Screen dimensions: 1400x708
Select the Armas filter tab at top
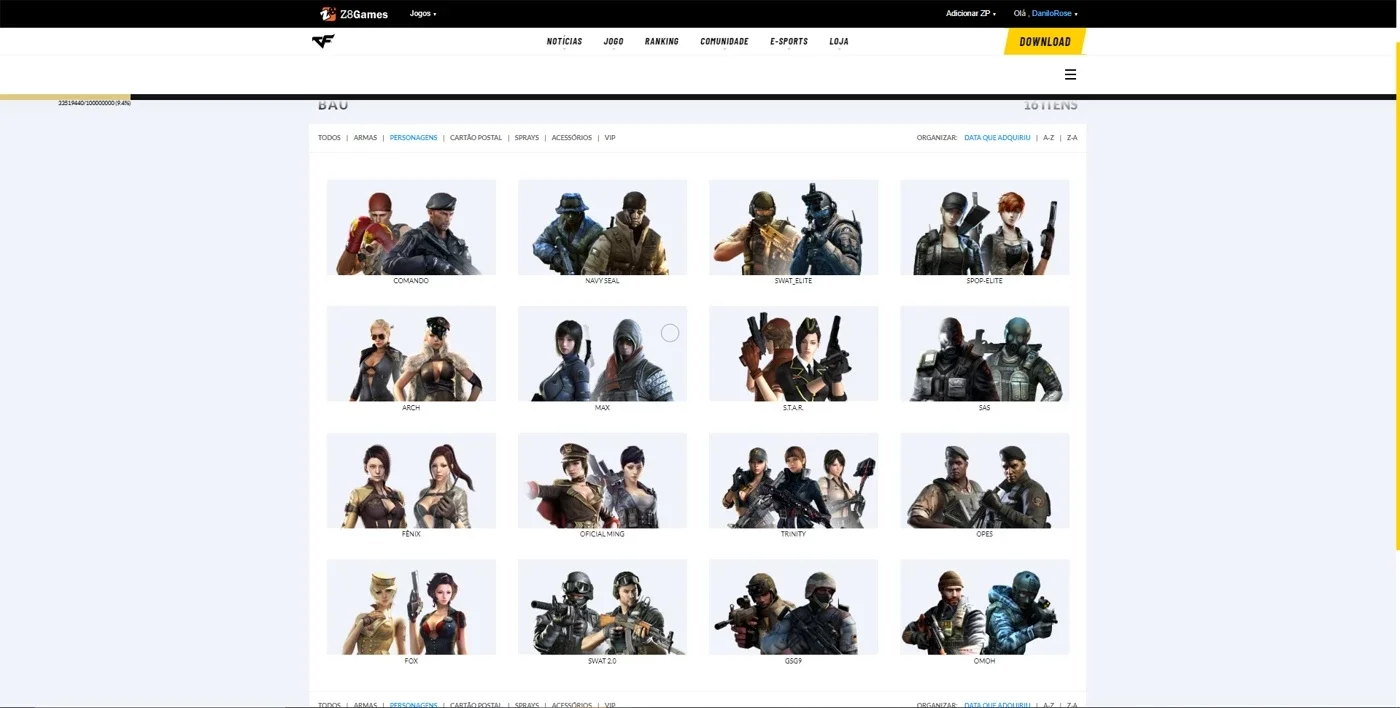pos(365,138)
